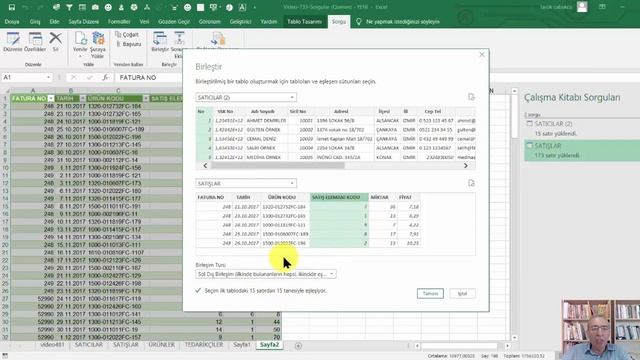Select SATIŞ ELEMANI KODU column header in preview

[x=339, y=198]
